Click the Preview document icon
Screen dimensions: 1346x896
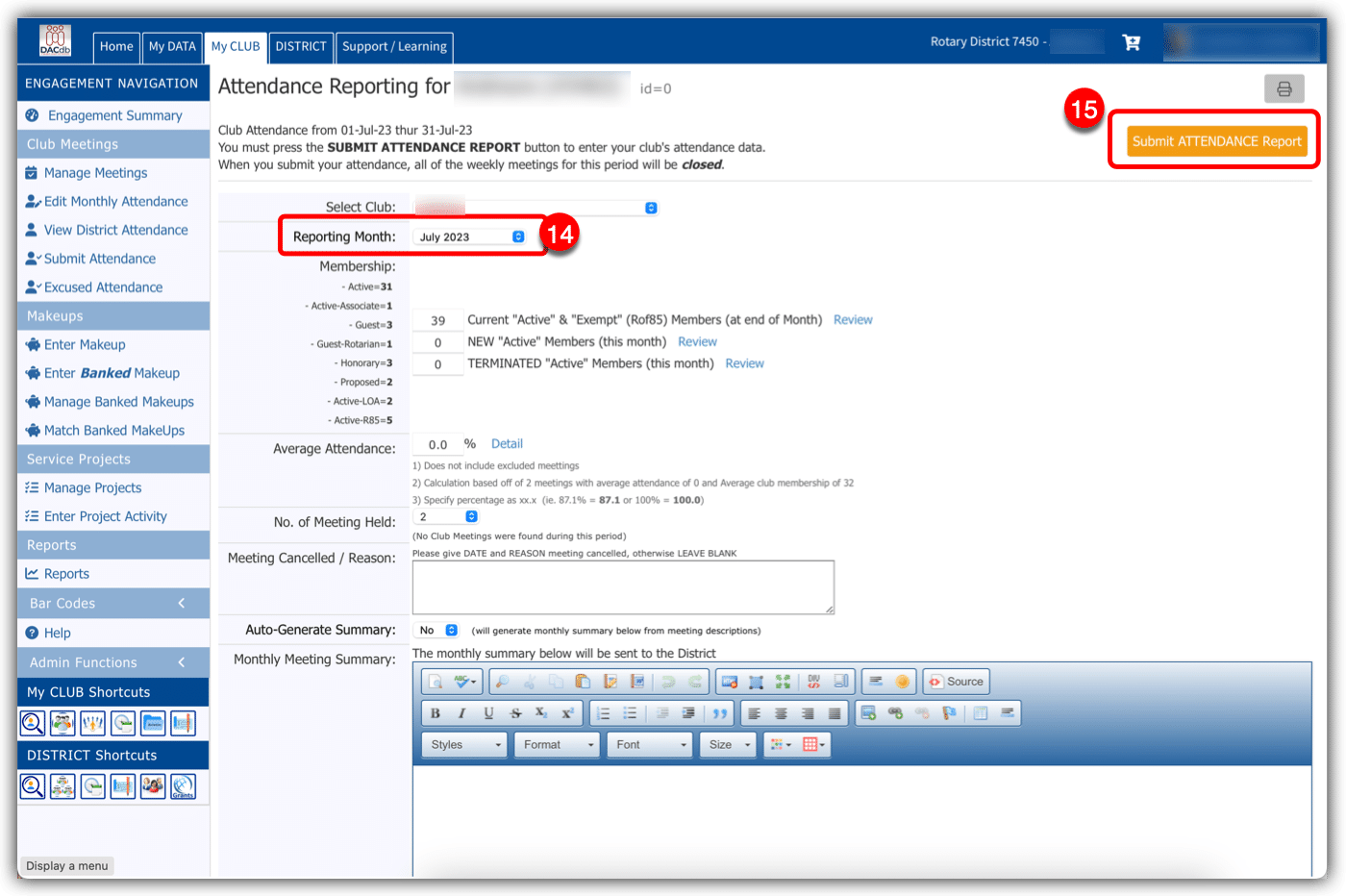click(x=435, y=682)
